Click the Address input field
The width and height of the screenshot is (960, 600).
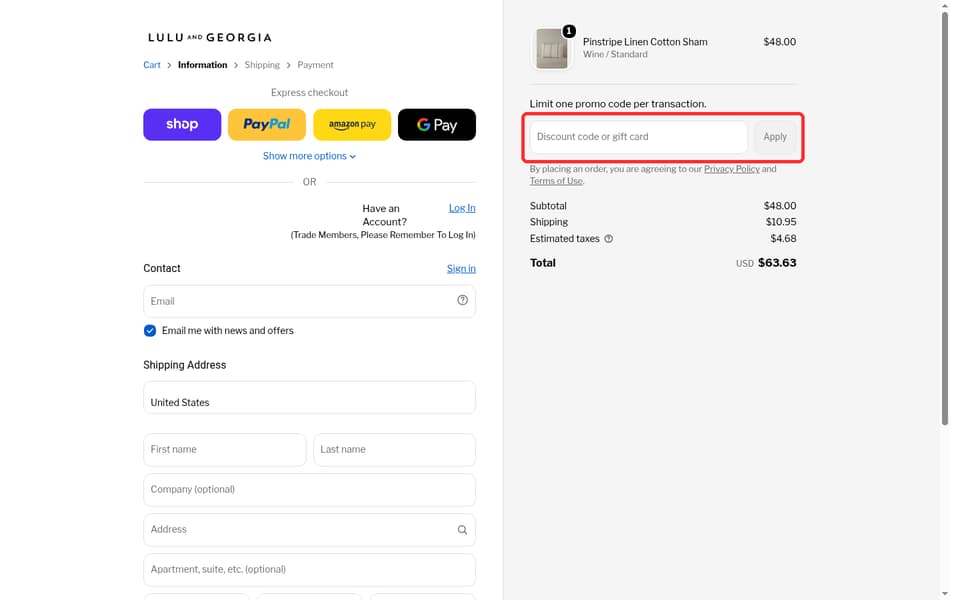pos(309,530)
